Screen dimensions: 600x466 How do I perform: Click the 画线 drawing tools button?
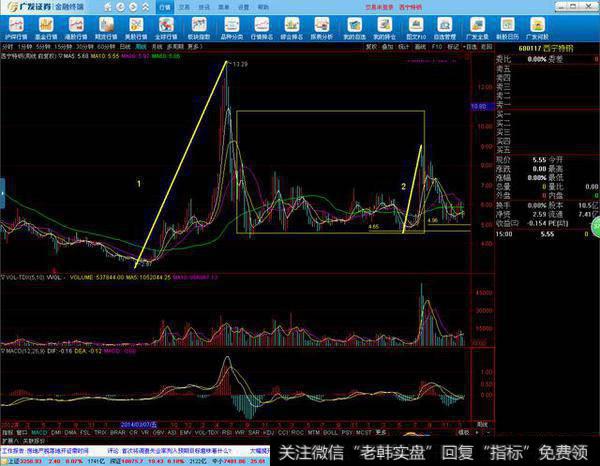420,45
